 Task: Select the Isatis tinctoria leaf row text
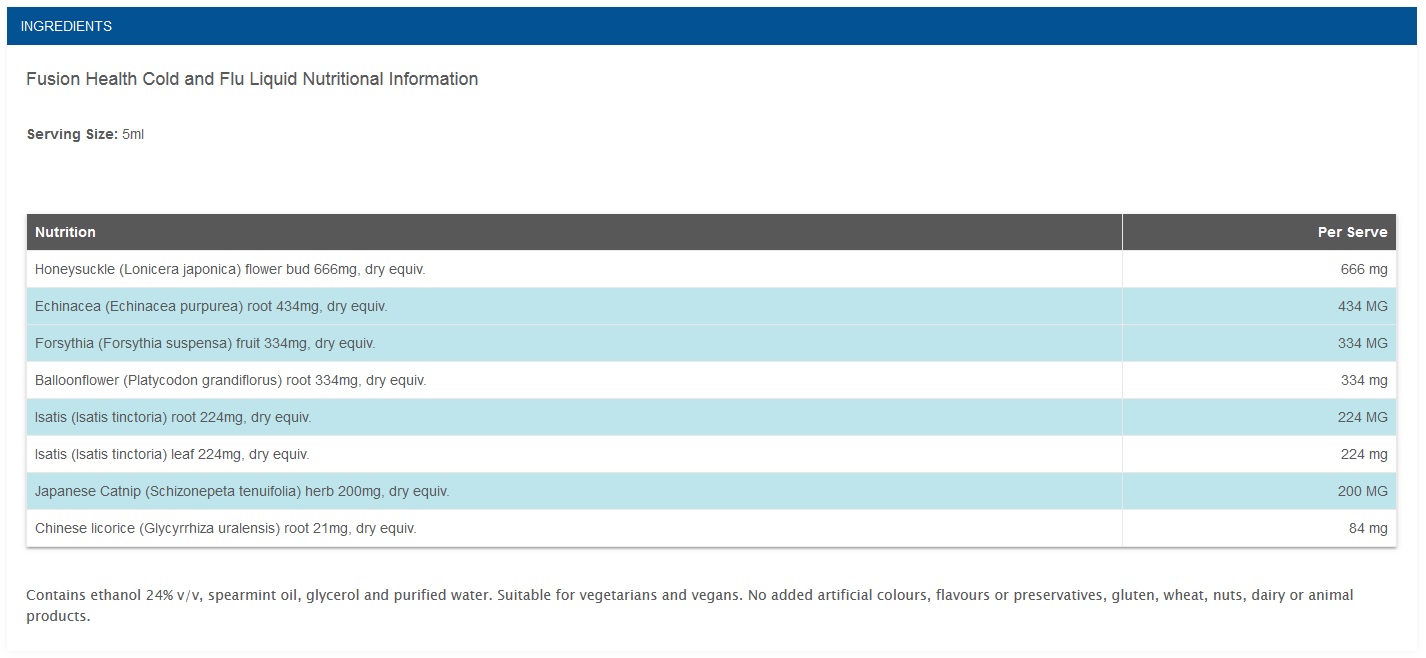click(x=172, y=454)
